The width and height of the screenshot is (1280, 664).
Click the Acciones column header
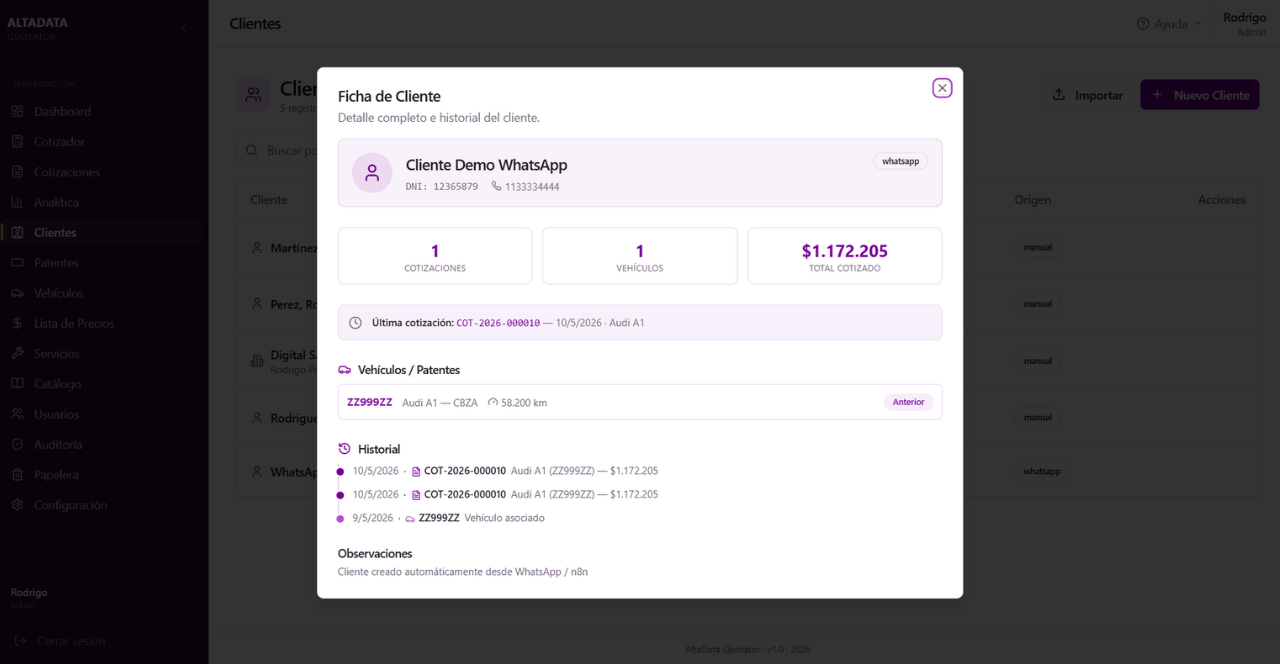1222,200
